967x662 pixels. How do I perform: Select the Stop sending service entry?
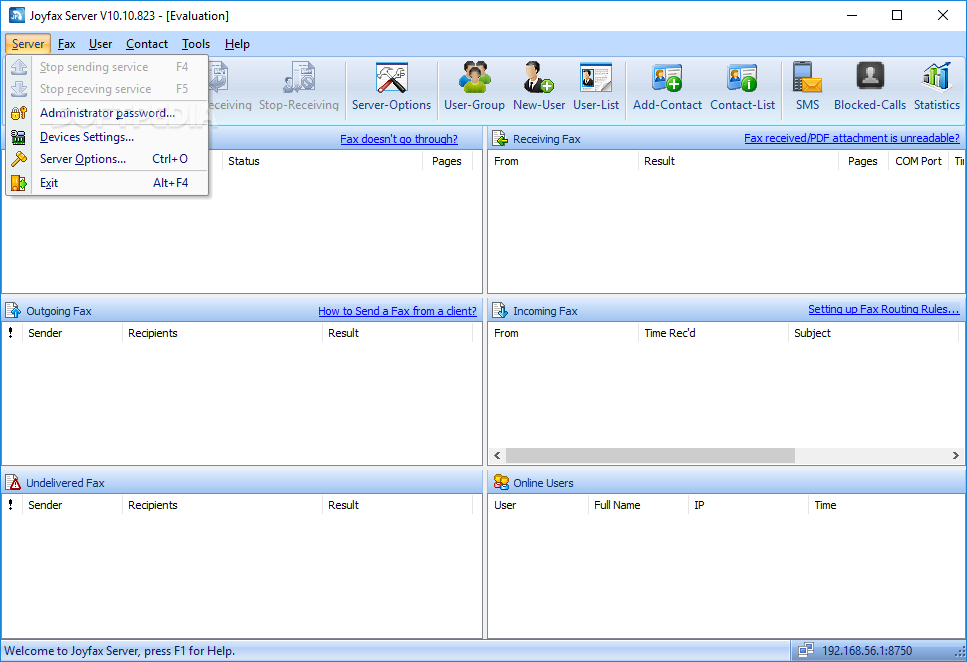pyautogui.click(x=107, y=67)
